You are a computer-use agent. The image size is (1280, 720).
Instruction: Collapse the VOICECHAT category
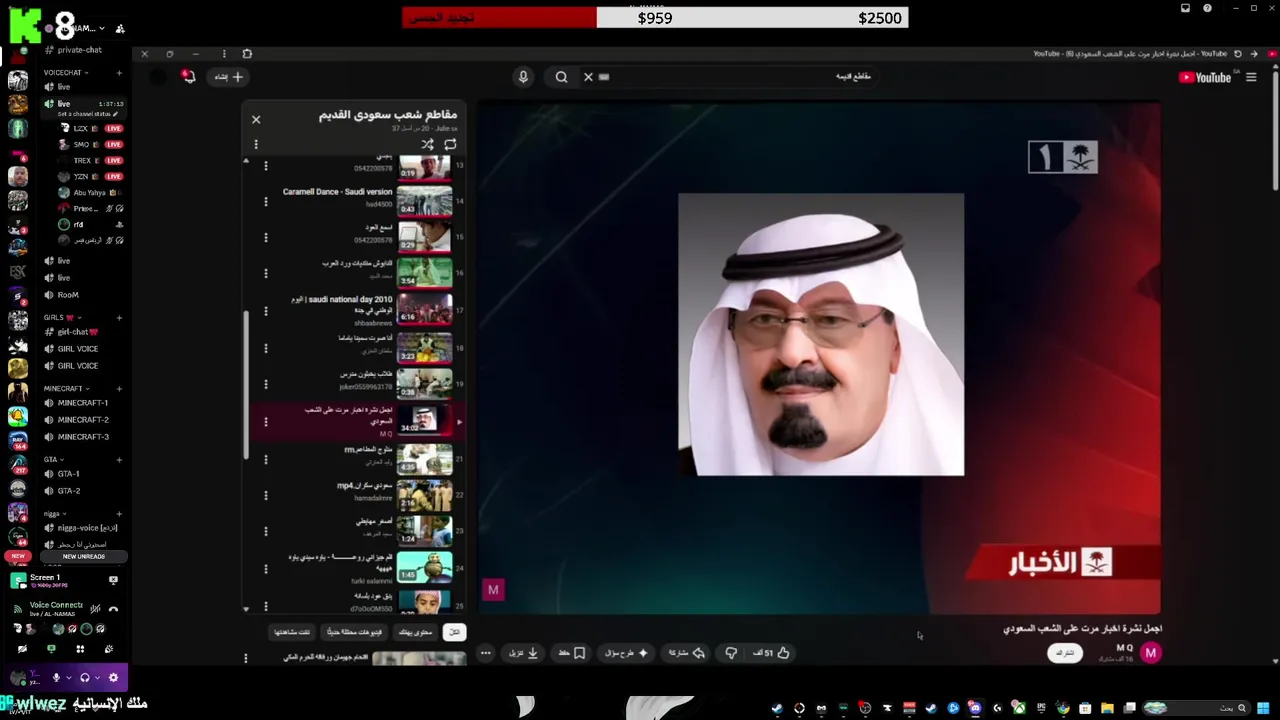point(66,73)
